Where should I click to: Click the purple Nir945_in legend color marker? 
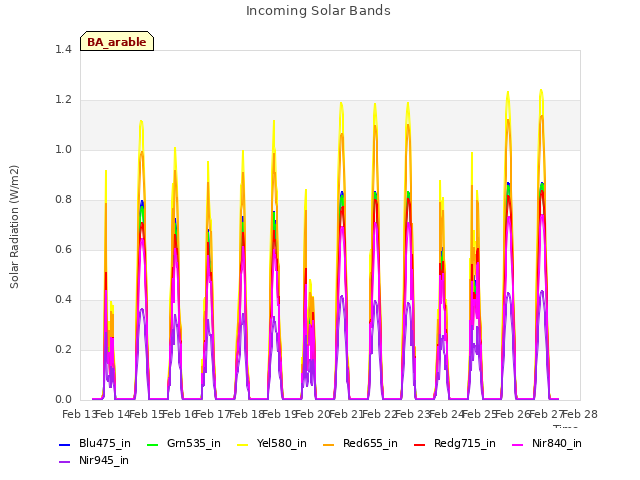click(64, 462)
